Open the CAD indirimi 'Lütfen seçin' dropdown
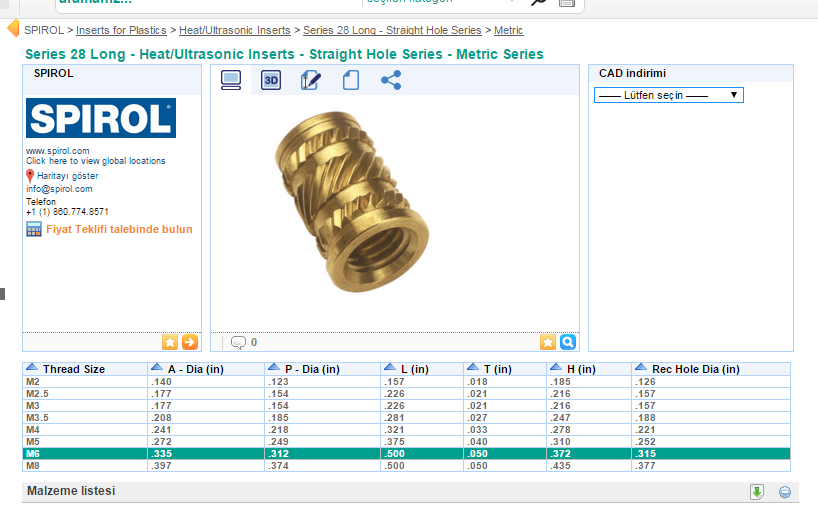The image size is (818, 505). [668, 95]
